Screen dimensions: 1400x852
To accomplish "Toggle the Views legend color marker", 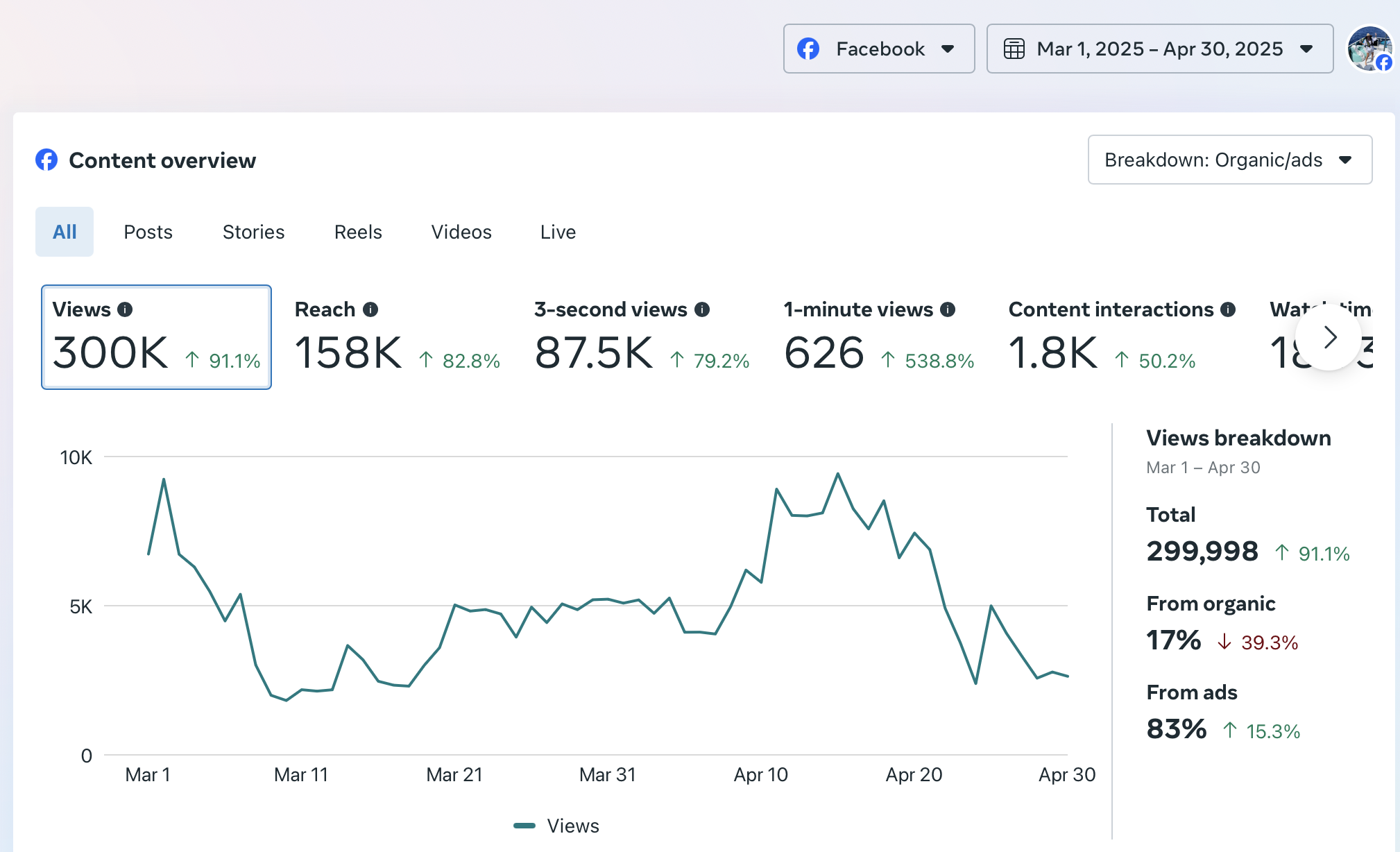I will [x=524, y=826].
